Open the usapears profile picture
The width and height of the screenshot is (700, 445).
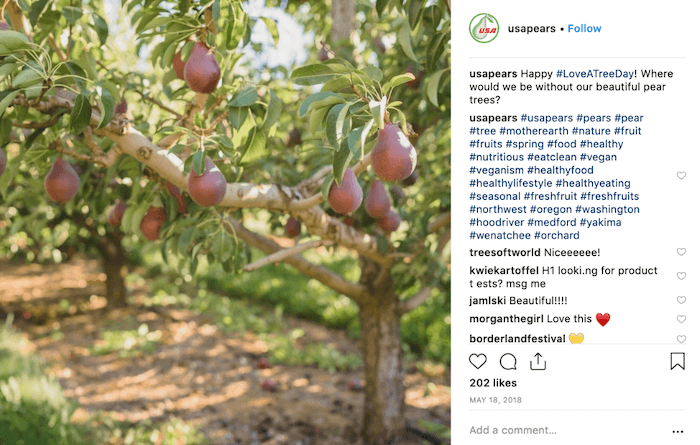[484, 28]
